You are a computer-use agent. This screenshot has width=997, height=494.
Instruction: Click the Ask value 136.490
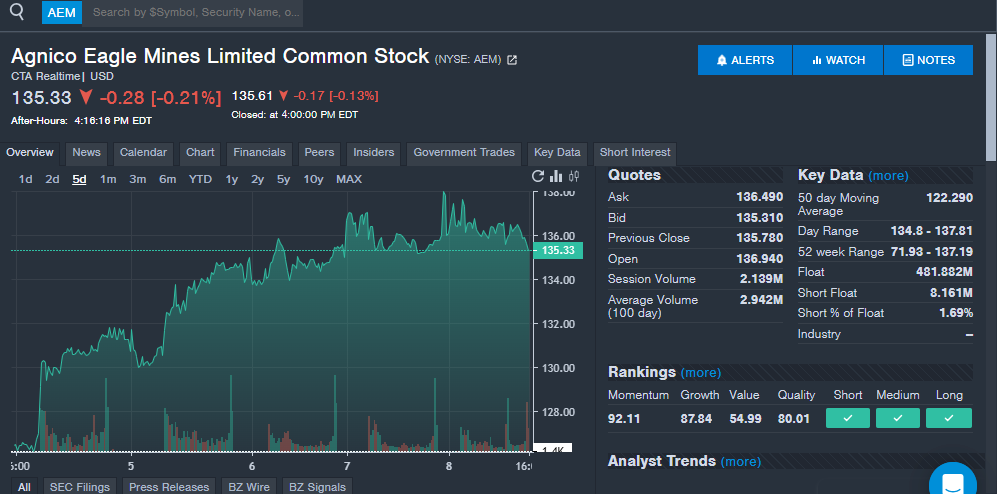click(x=760, y=197)
